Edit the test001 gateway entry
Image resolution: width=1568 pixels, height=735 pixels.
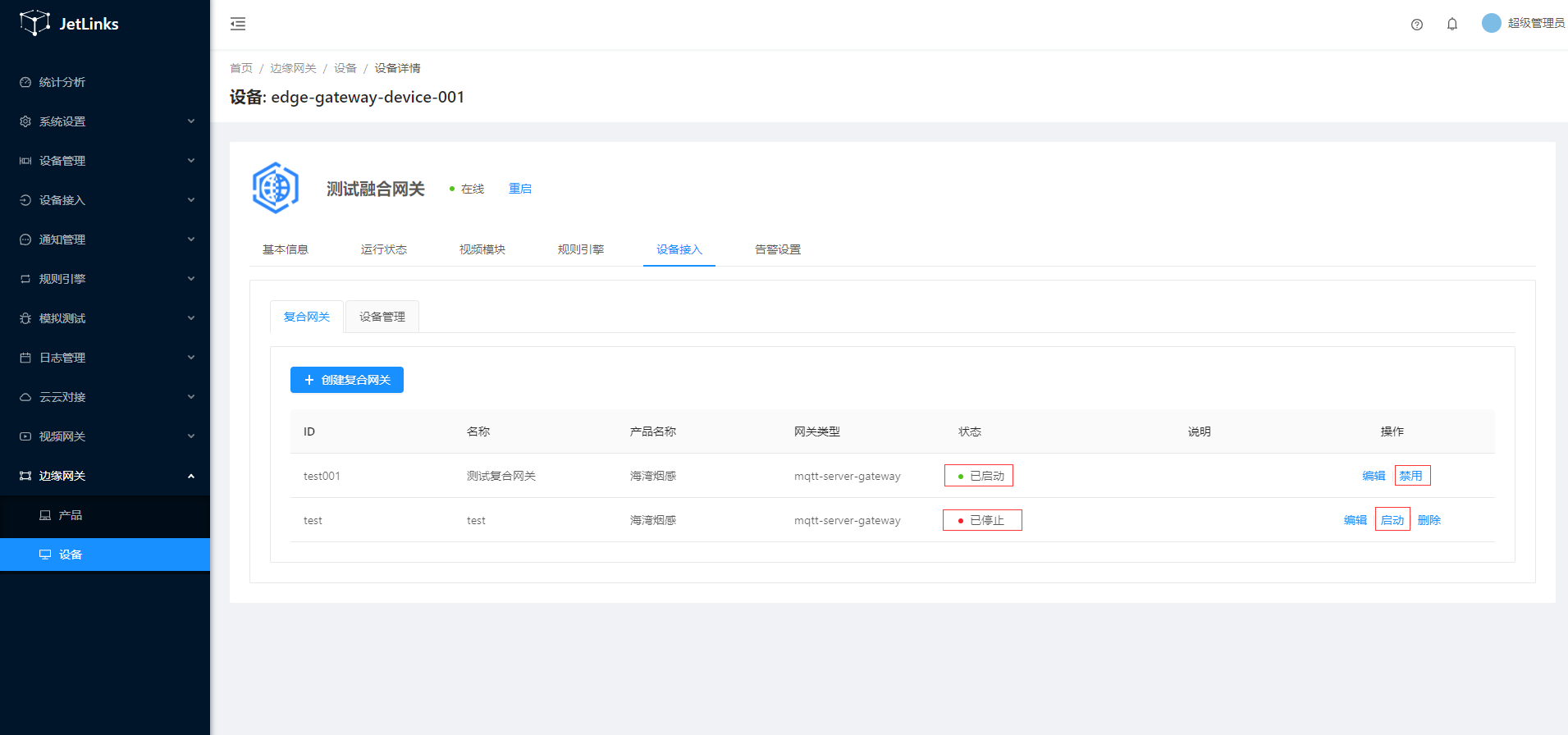point(1373,476)
